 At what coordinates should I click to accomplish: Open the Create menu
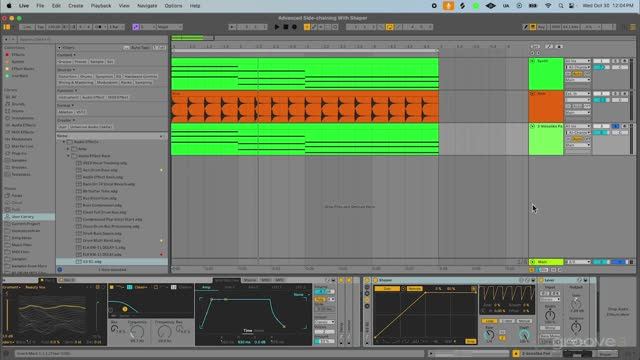coord(76,6)
